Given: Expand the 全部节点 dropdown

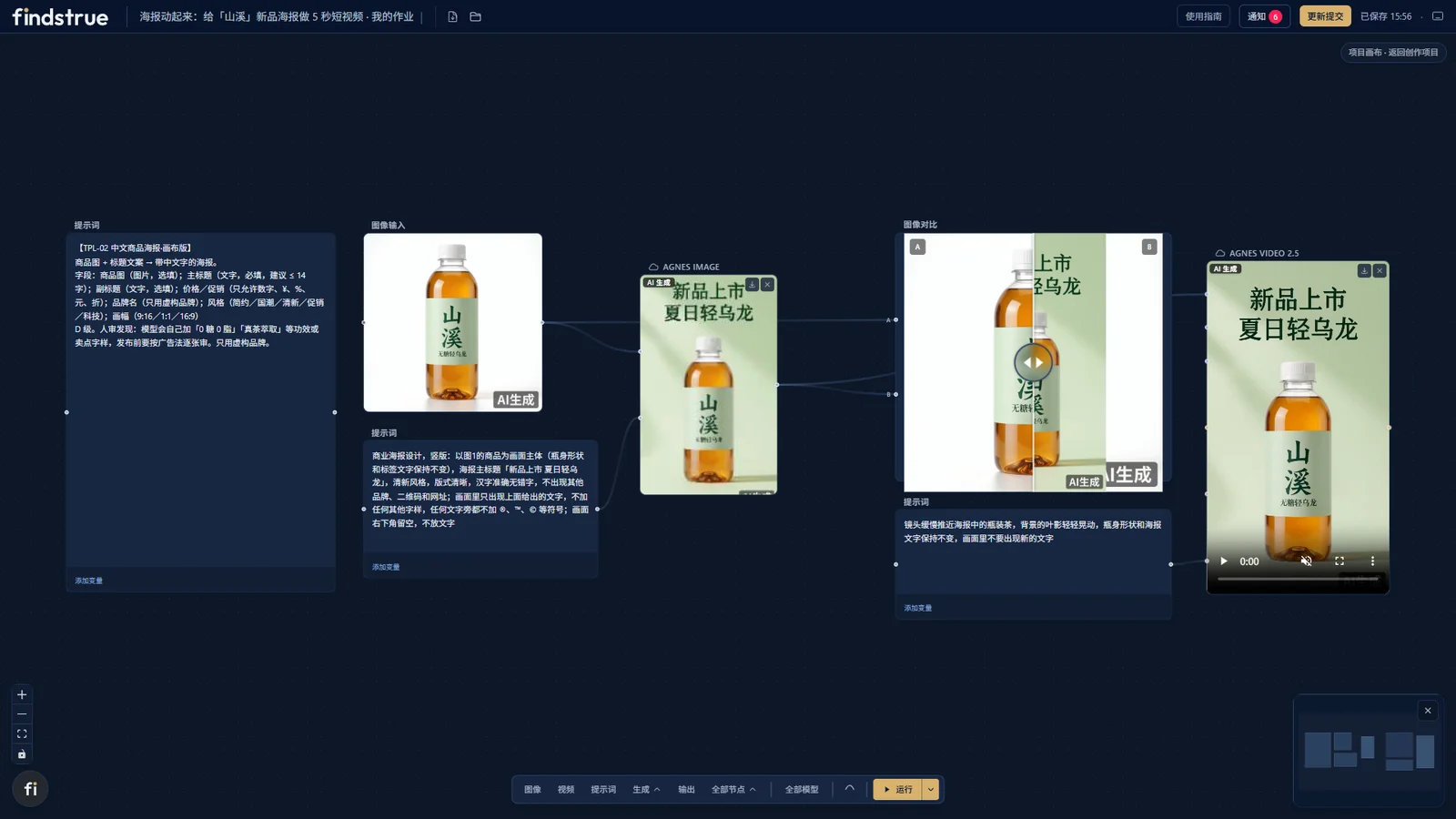Looking at the screenshot, I should point(733,790).
